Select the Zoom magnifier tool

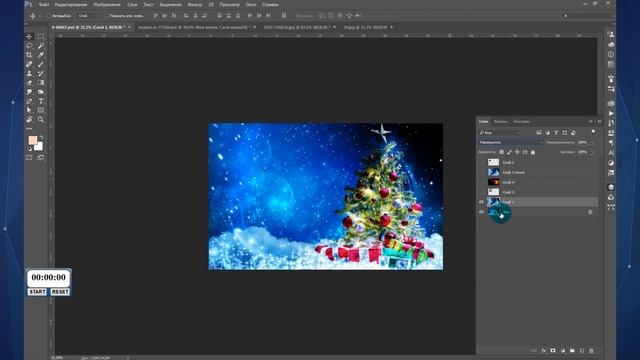41,120
